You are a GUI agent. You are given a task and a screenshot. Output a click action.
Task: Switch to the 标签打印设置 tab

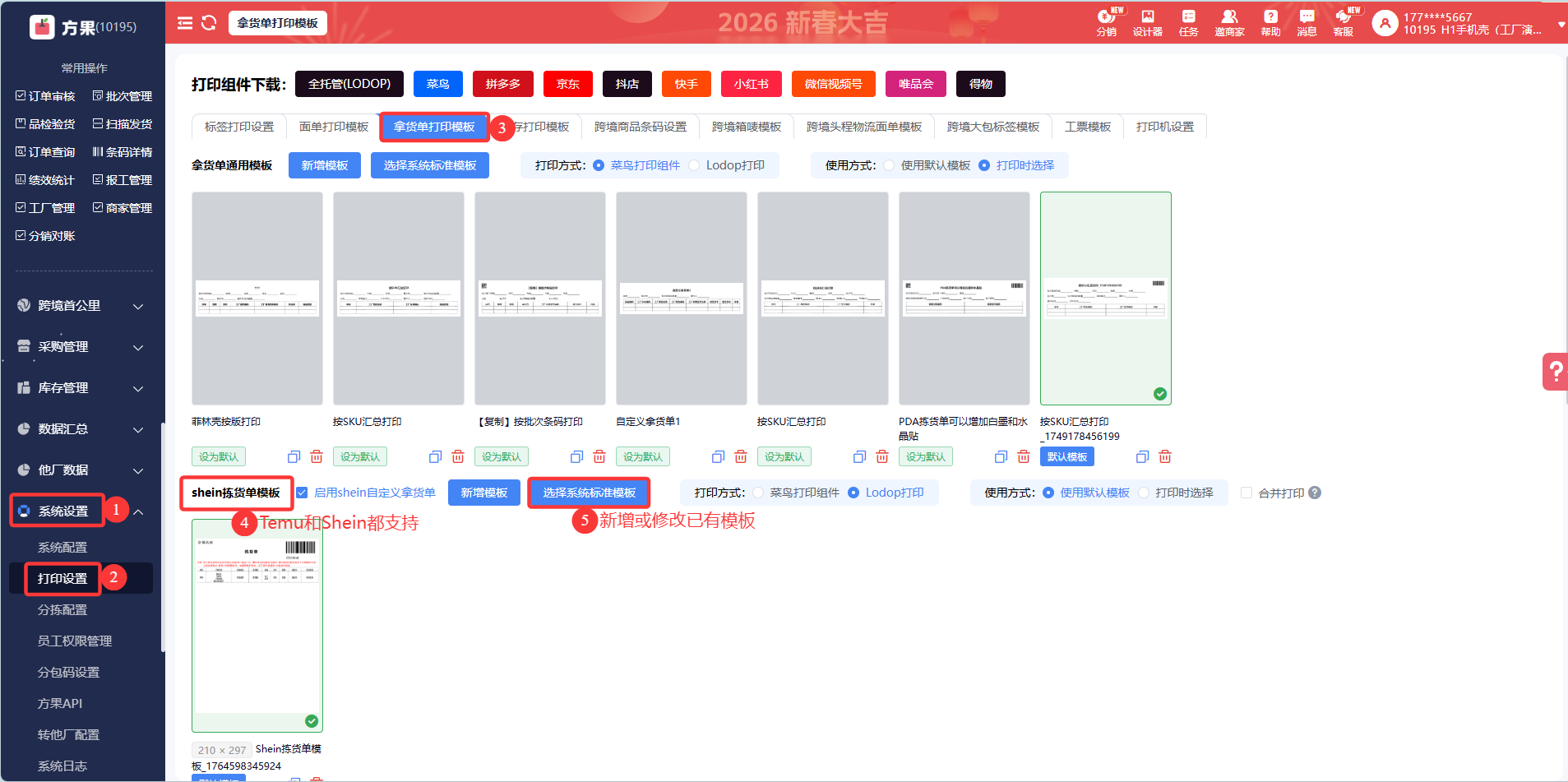pos(239,127)
